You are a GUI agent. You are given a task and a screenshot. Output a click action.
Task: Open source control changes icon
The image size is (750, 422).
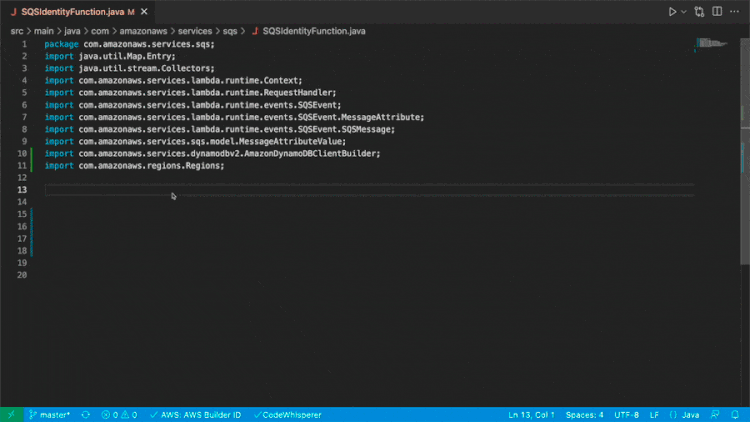699,11
